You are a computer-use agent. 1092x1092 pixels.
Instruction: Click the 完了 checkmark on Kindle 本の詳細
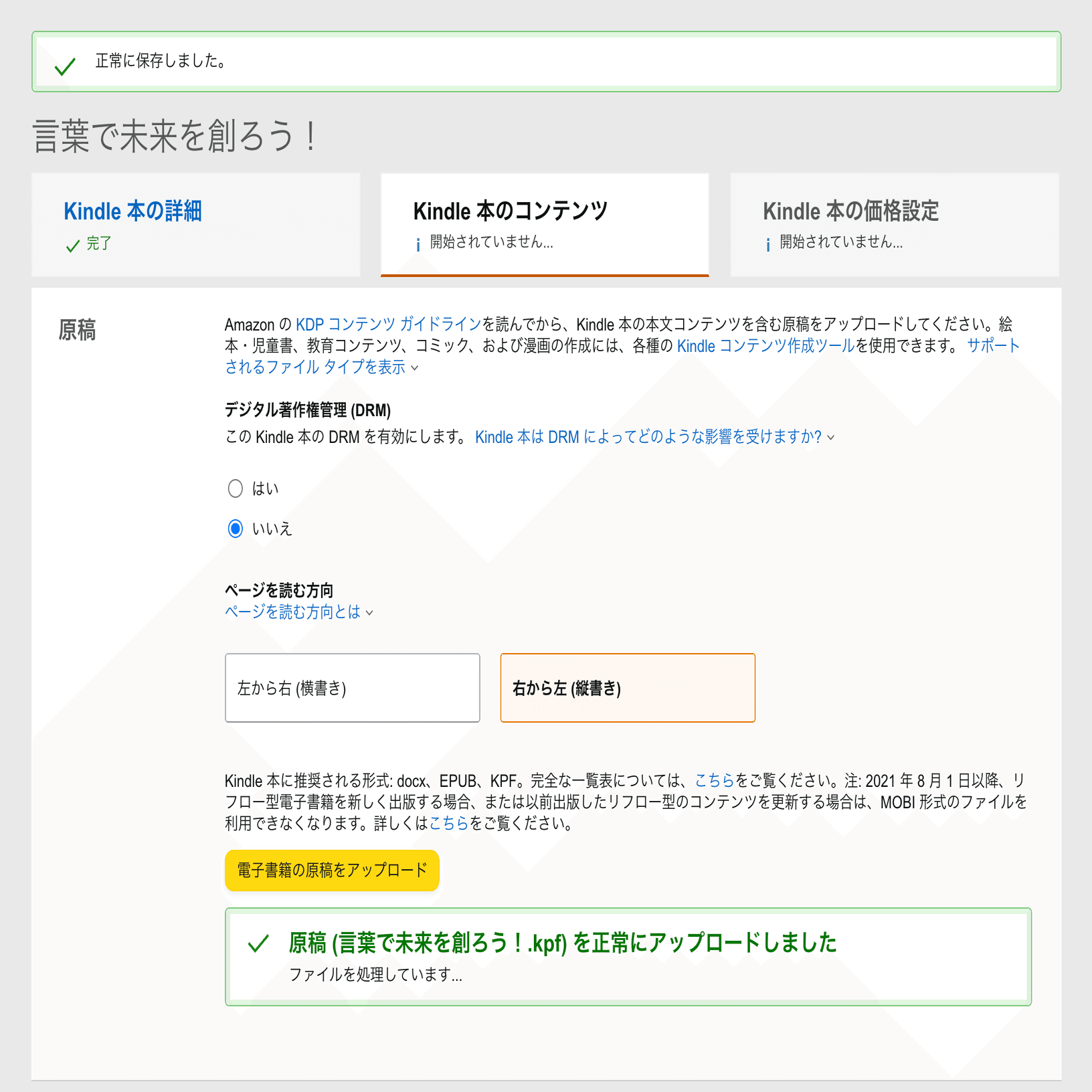pos(74,245)
